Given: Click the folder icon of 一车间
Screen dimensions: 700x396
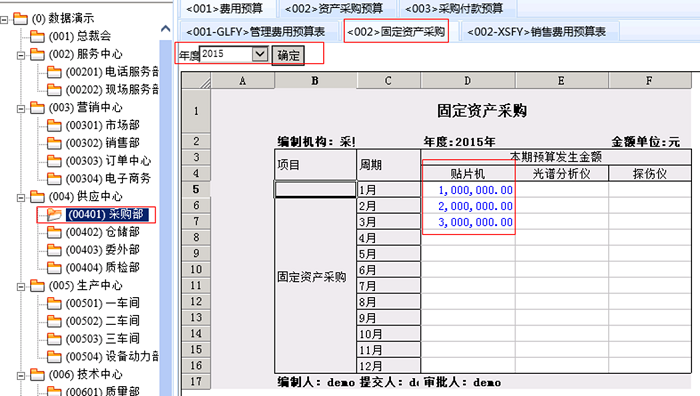Looking at the screenshot, I should tap(54, 303).
